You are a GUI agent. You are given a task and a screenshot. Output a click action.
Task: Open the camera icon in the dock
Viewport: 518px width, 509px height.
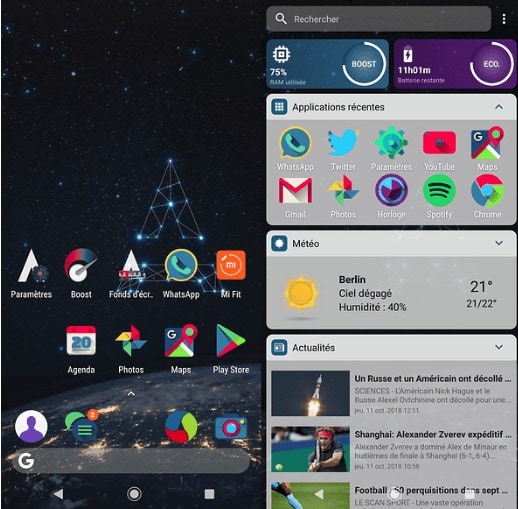[x=231, y=427]
